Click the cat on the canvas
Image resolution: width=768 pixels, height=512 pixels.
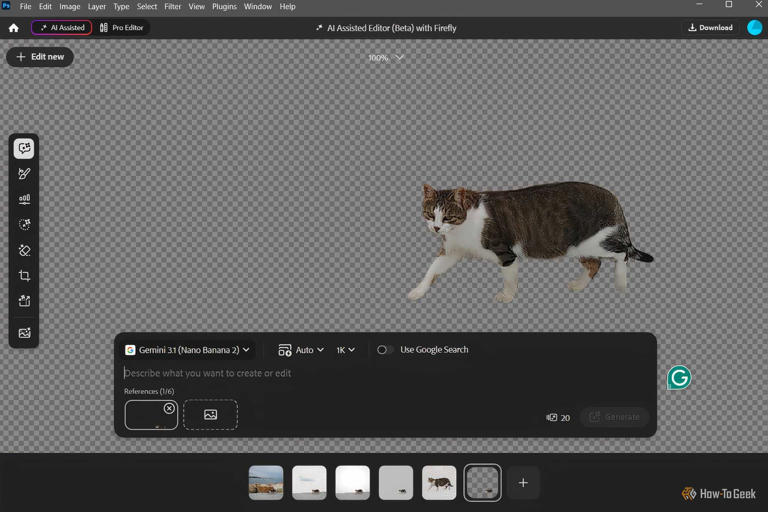click(530, 240)
